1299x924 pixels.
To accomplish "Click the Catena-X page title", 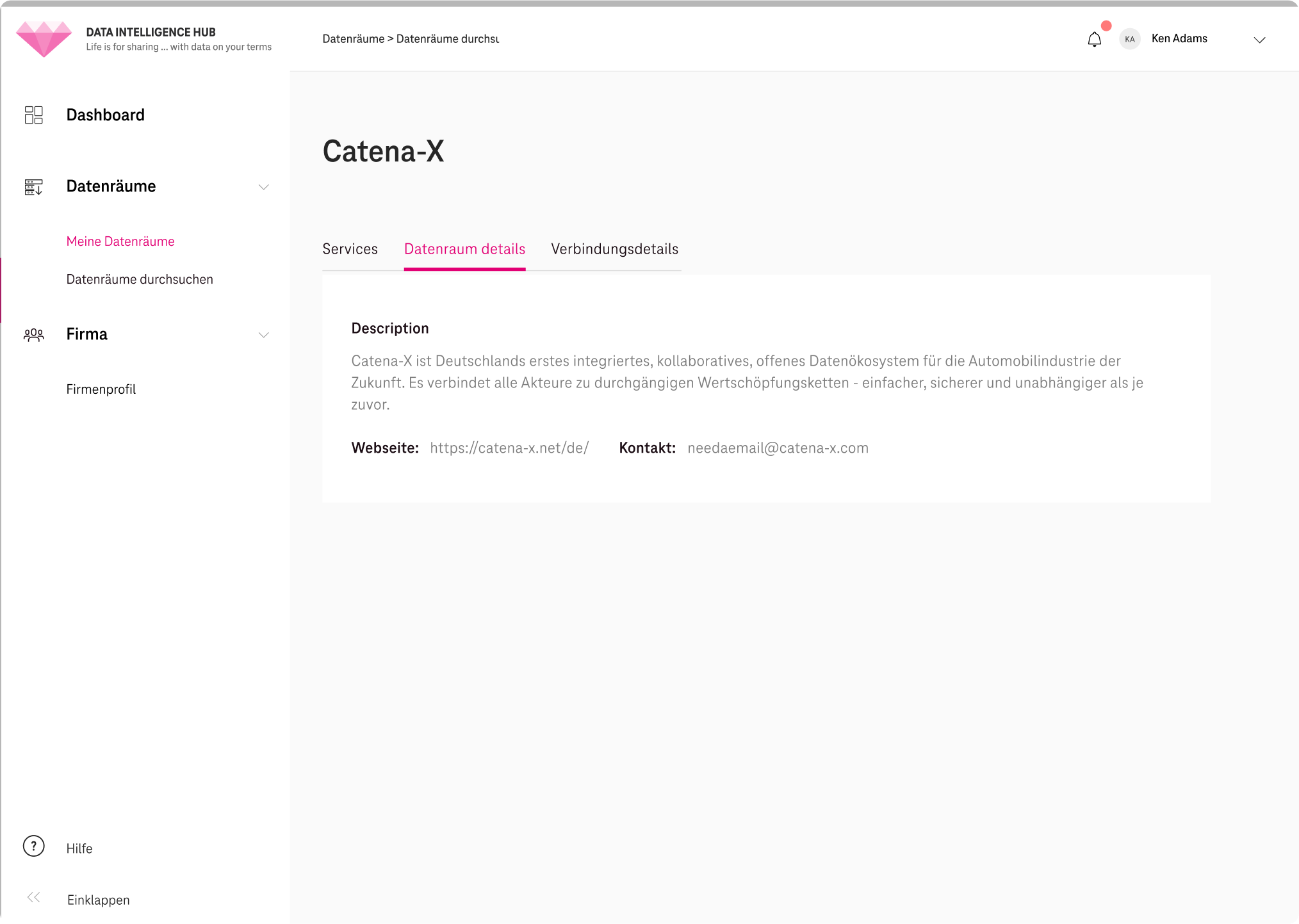I will (x=383, y=152).
